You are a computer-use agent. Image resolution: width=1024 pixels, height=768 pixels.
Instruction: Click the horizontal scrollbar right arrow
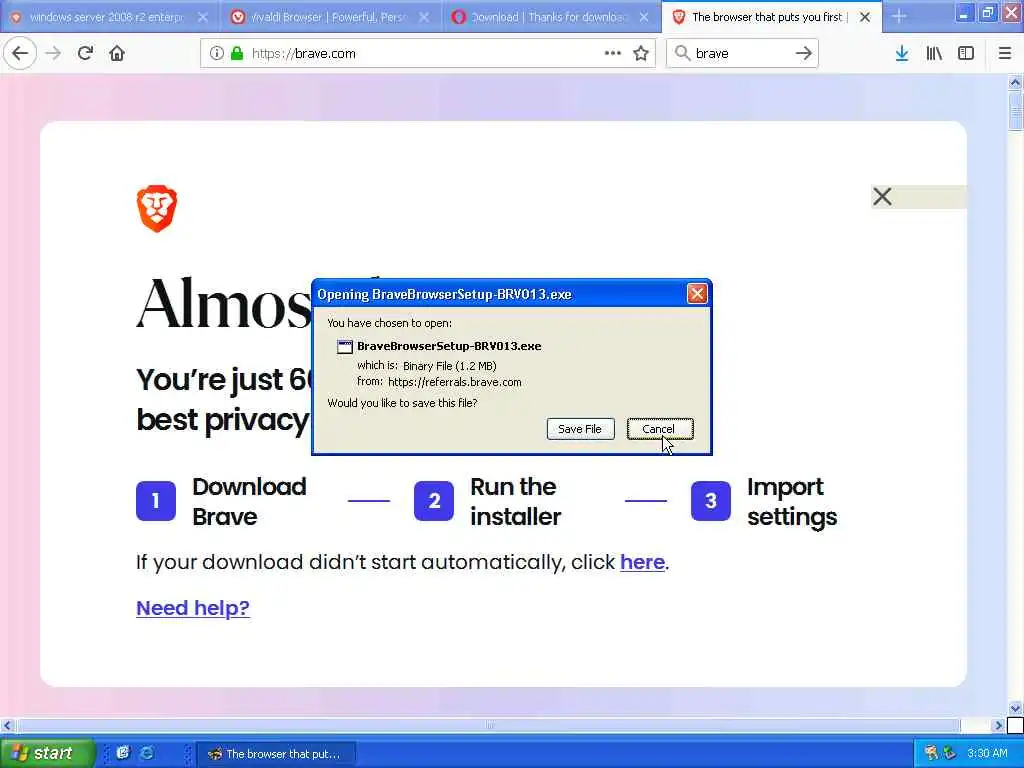click(x=998, y=725)
